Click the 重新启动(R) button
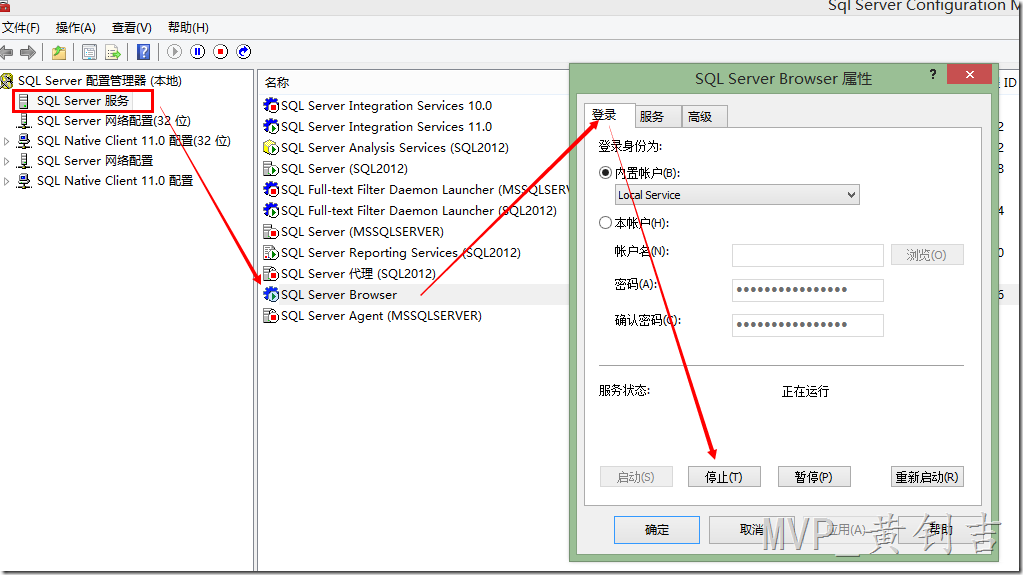Image resolution: width=1023 pixels, height=575 pixels. coord(927,477)
